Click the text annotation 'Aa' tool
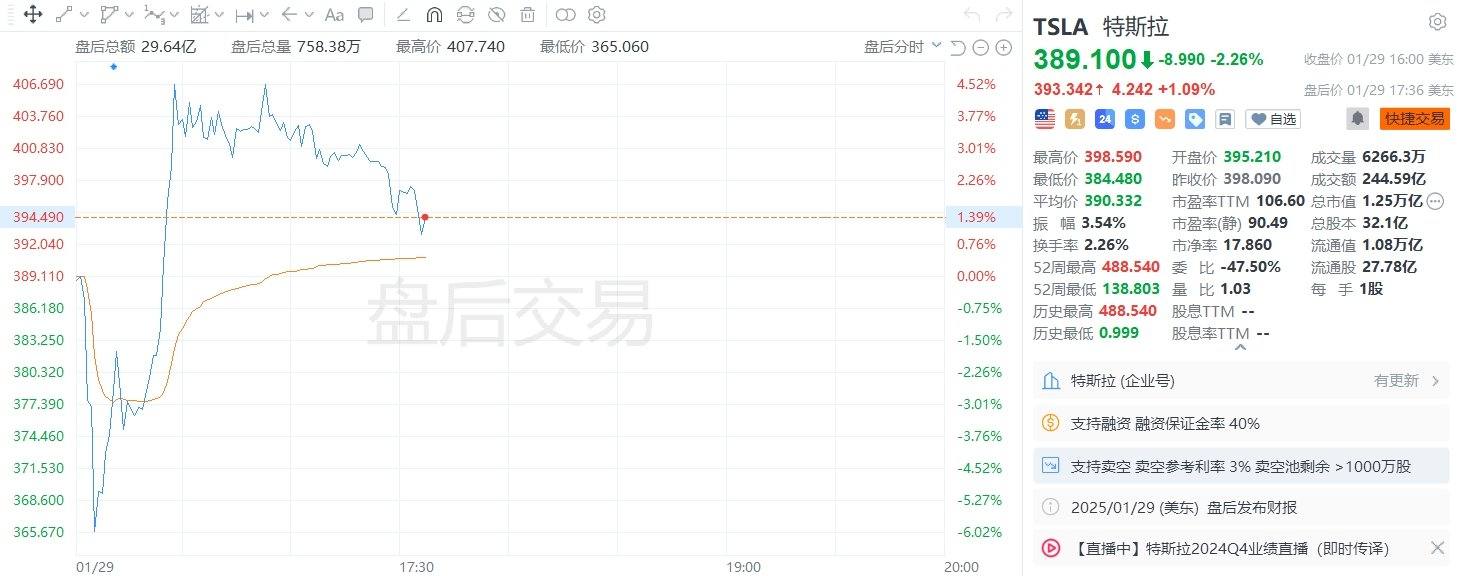 (x=335, y=15)
